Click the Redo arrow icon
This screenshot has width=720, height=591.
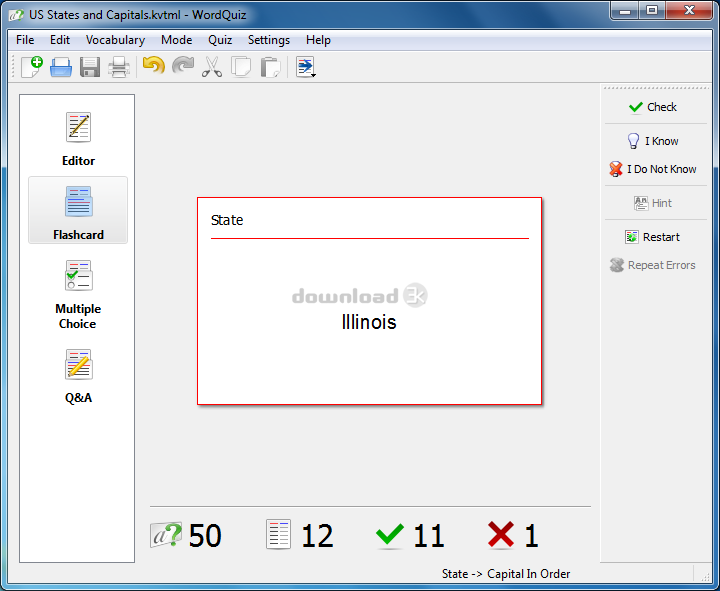183,66
